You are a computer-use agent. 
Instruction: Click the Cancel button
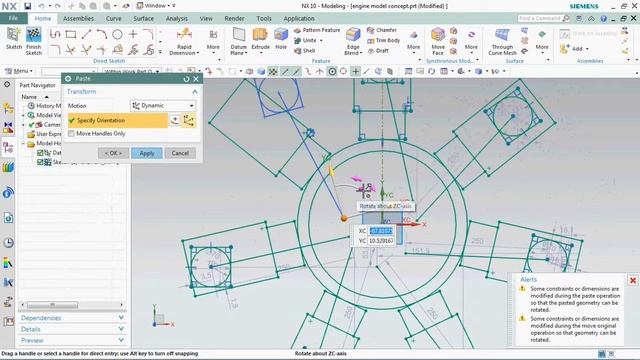click(180, 153)
